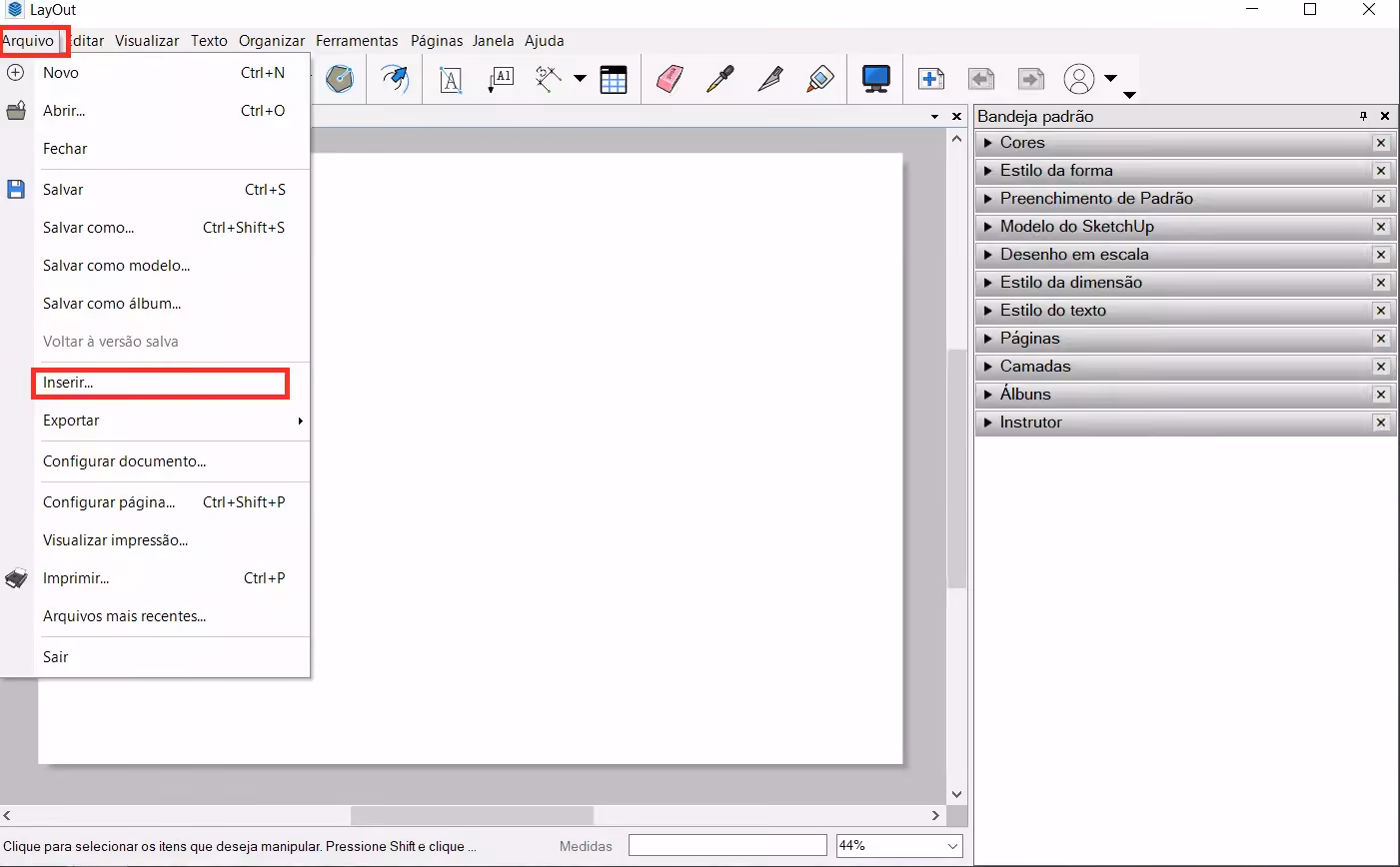
Task: Select the Eraser tool
Action: 670,79
